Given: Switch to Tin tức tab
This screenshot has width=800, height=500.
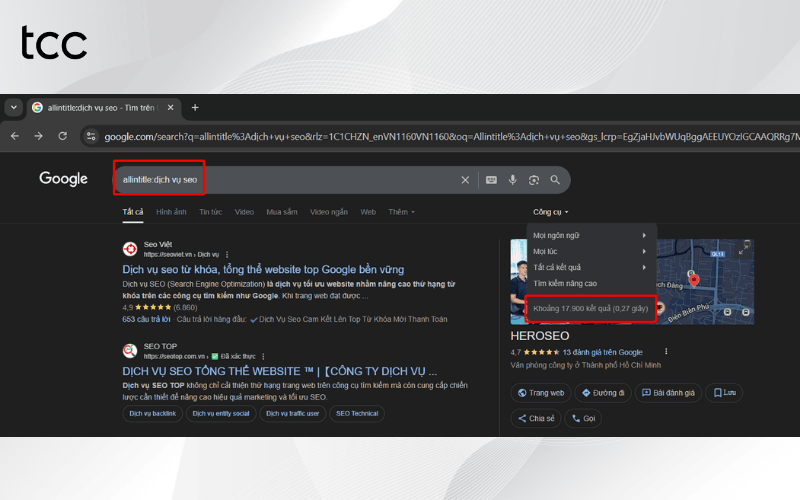Looking at the screenshot, I should 210,212.
